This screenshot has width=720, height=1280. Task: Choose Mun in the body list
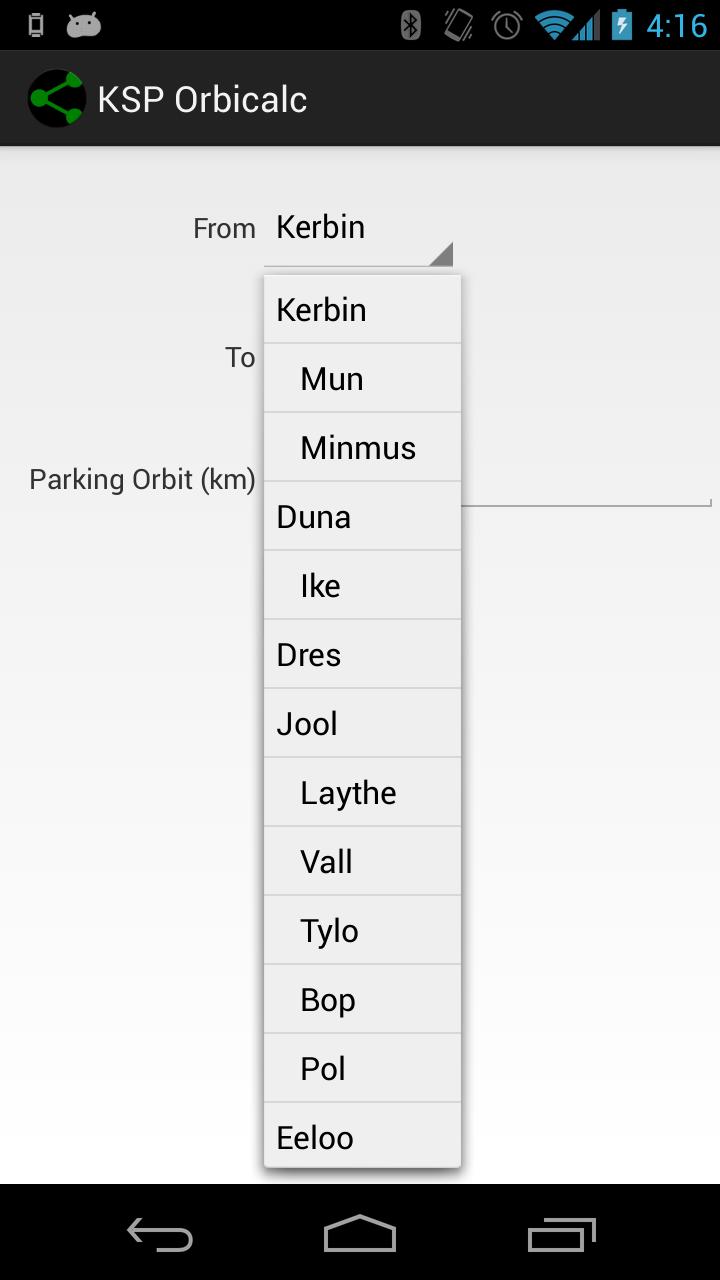pos(362,379)
